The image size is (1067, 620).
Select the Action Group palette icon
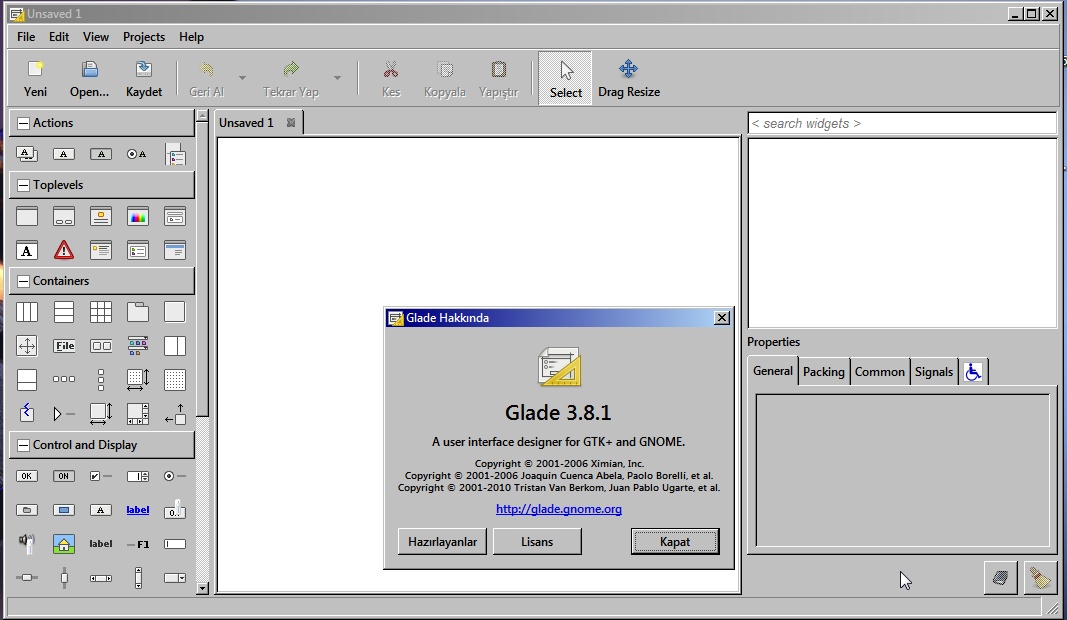point(27,154)
